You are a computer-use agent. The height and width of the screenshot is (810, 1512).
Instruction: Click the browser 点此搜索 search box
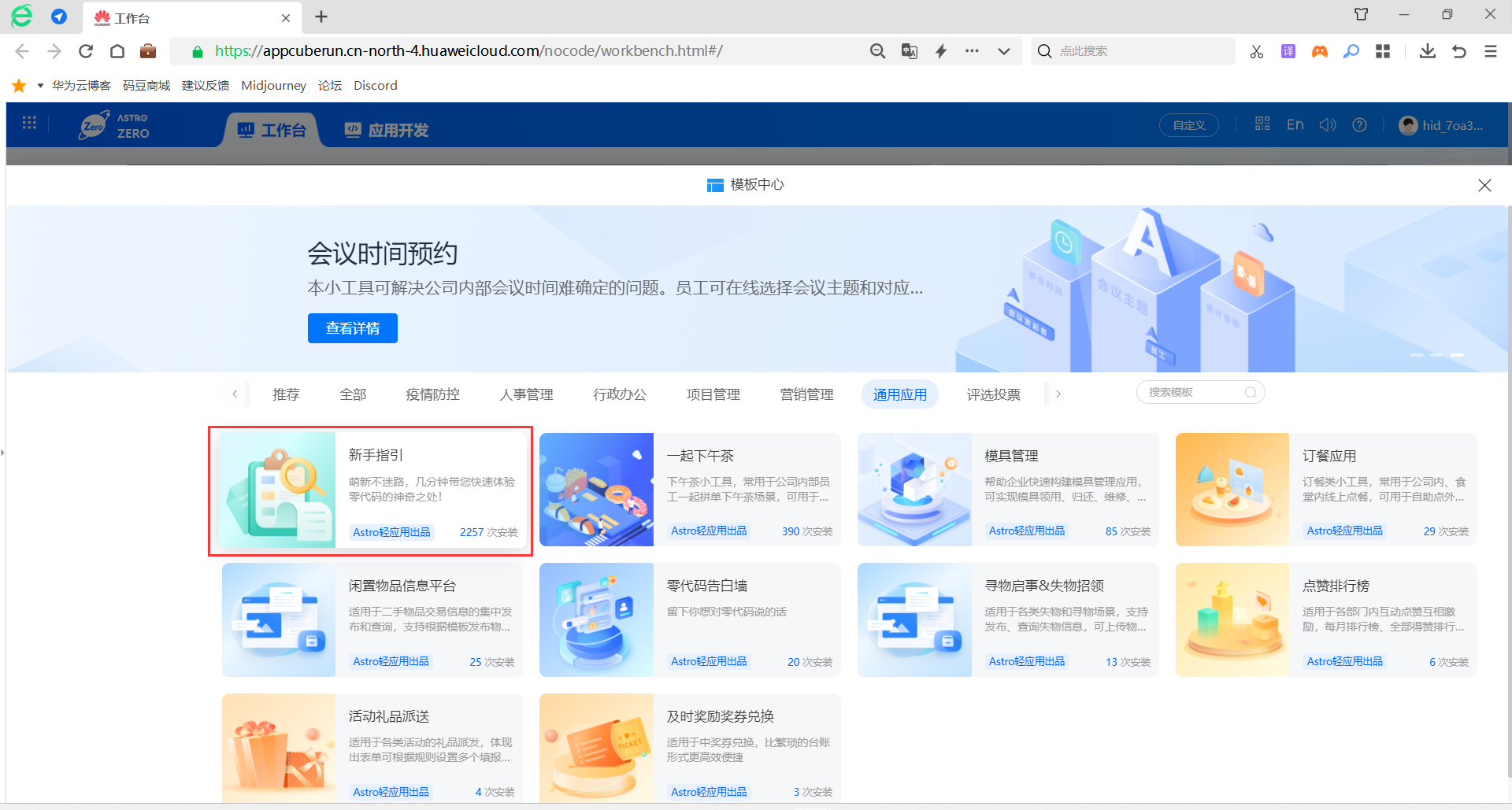point(1132,51)
